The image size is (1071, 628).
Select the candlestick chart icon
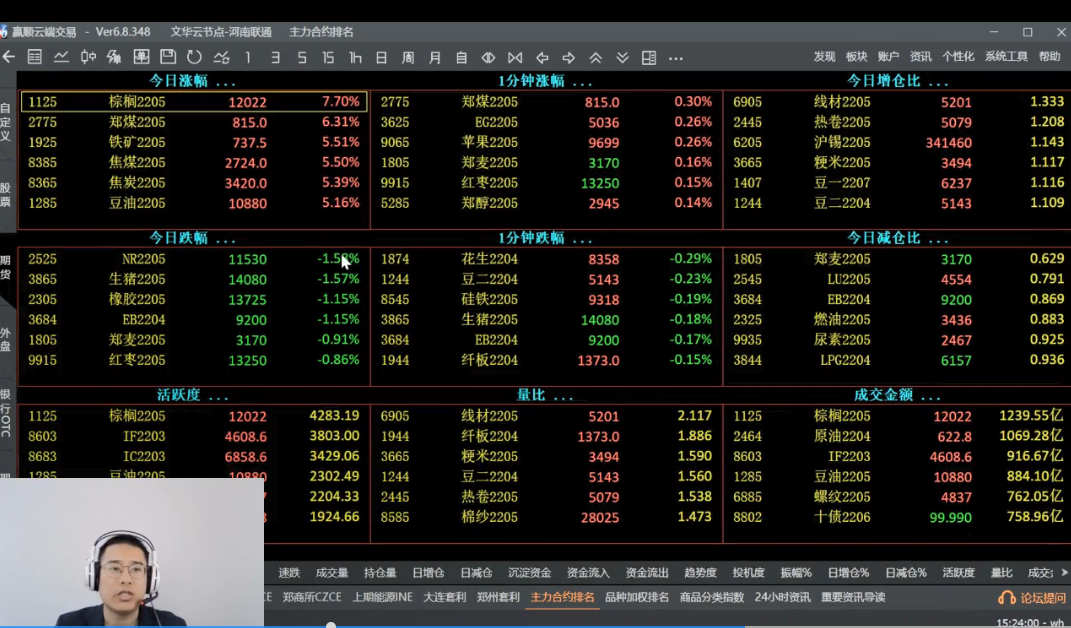(x=88, y=57)
